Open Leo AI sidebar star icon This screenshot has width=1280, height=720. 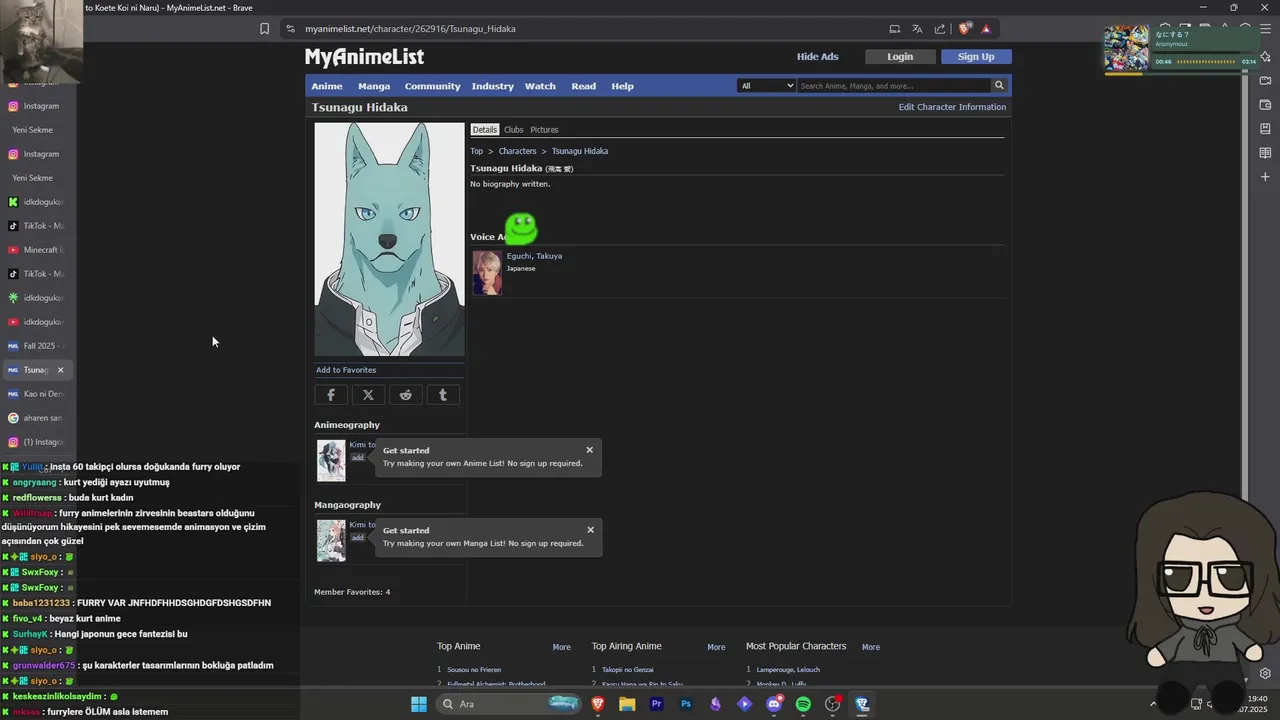click(x=1265, y=57)
